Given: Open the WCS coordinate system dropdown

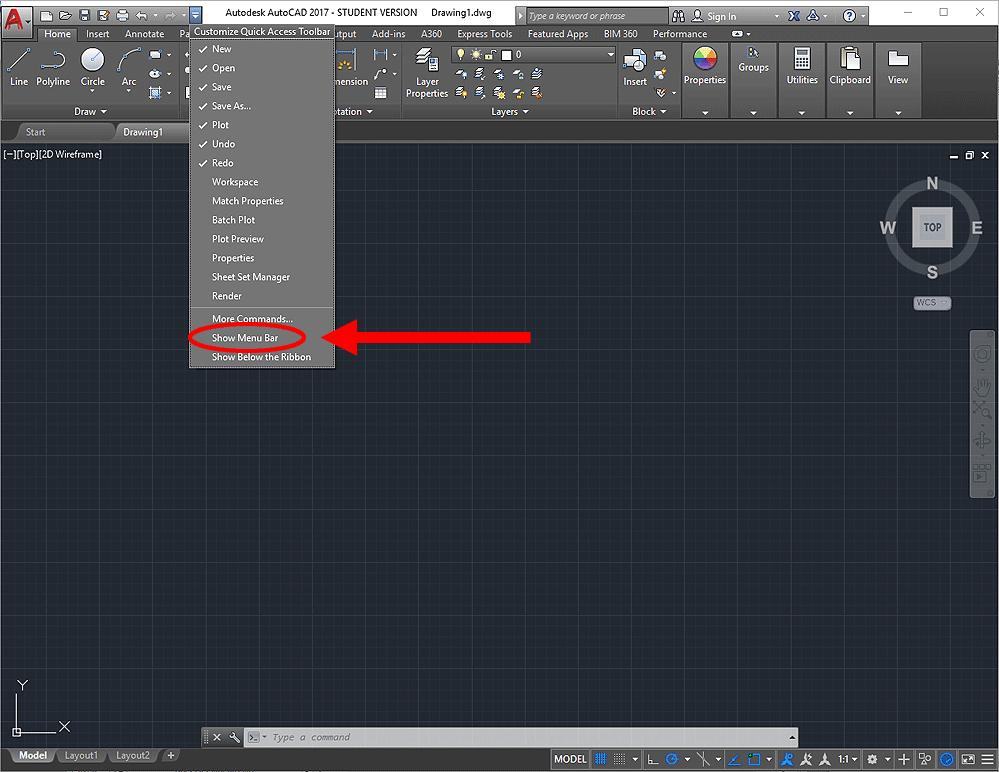Looking at the screenshot, I should [932, 303].
